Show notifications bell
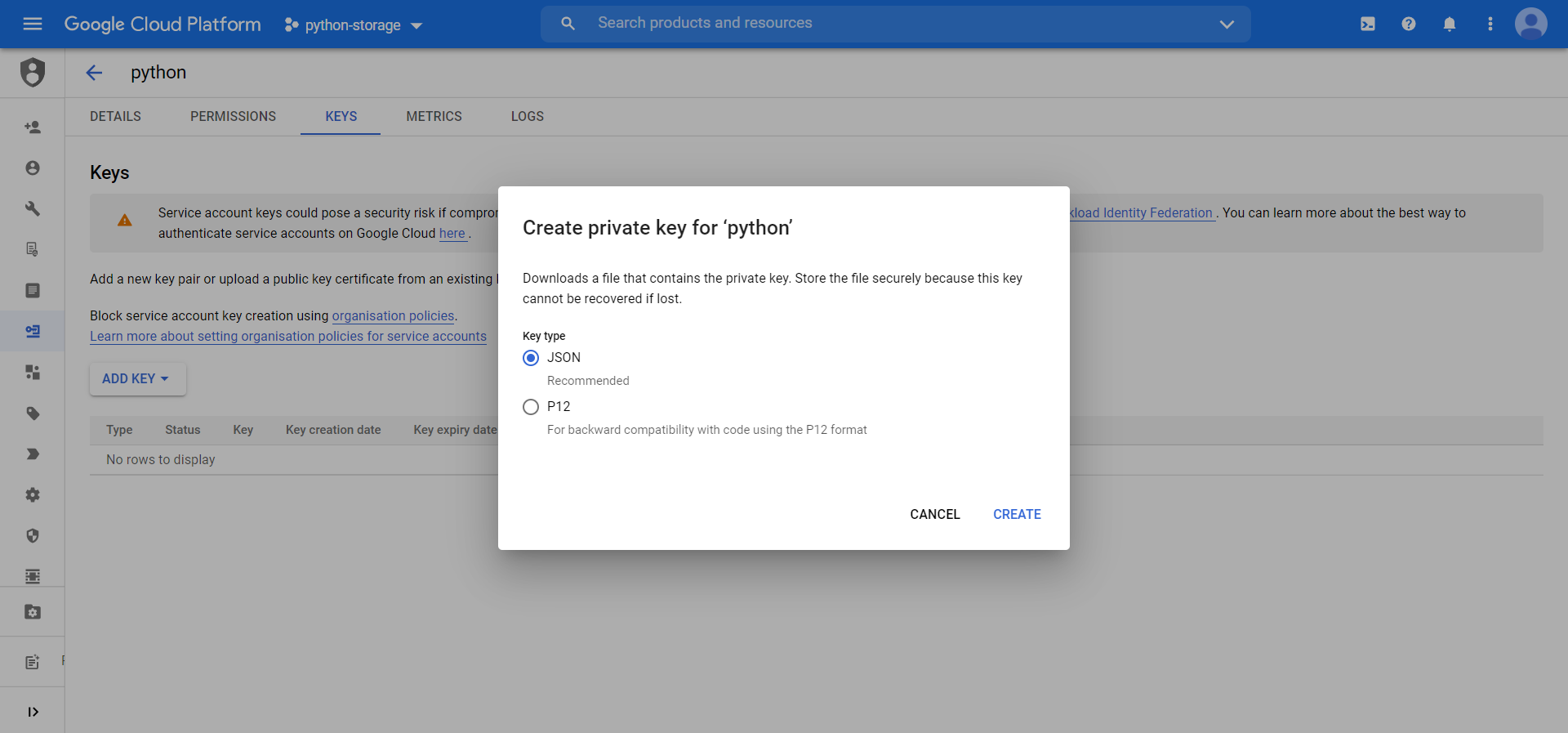The height and width of the screenshot is (733, 1568). click(1450, 24)
